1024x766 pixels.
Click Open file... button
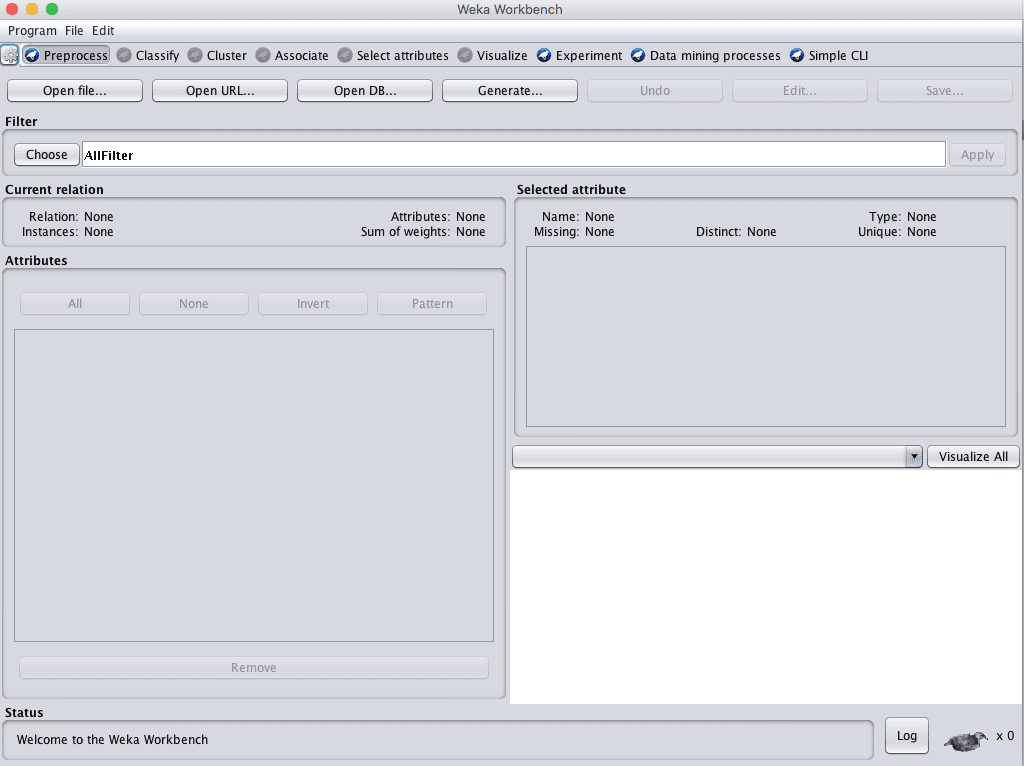pyautogui.click(x=75, y=91)
